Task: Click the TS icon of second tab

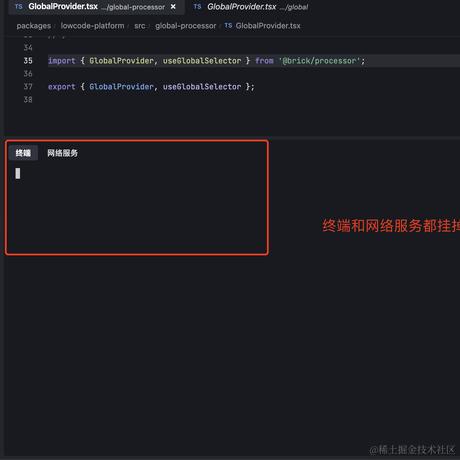Action: [197, 7]
